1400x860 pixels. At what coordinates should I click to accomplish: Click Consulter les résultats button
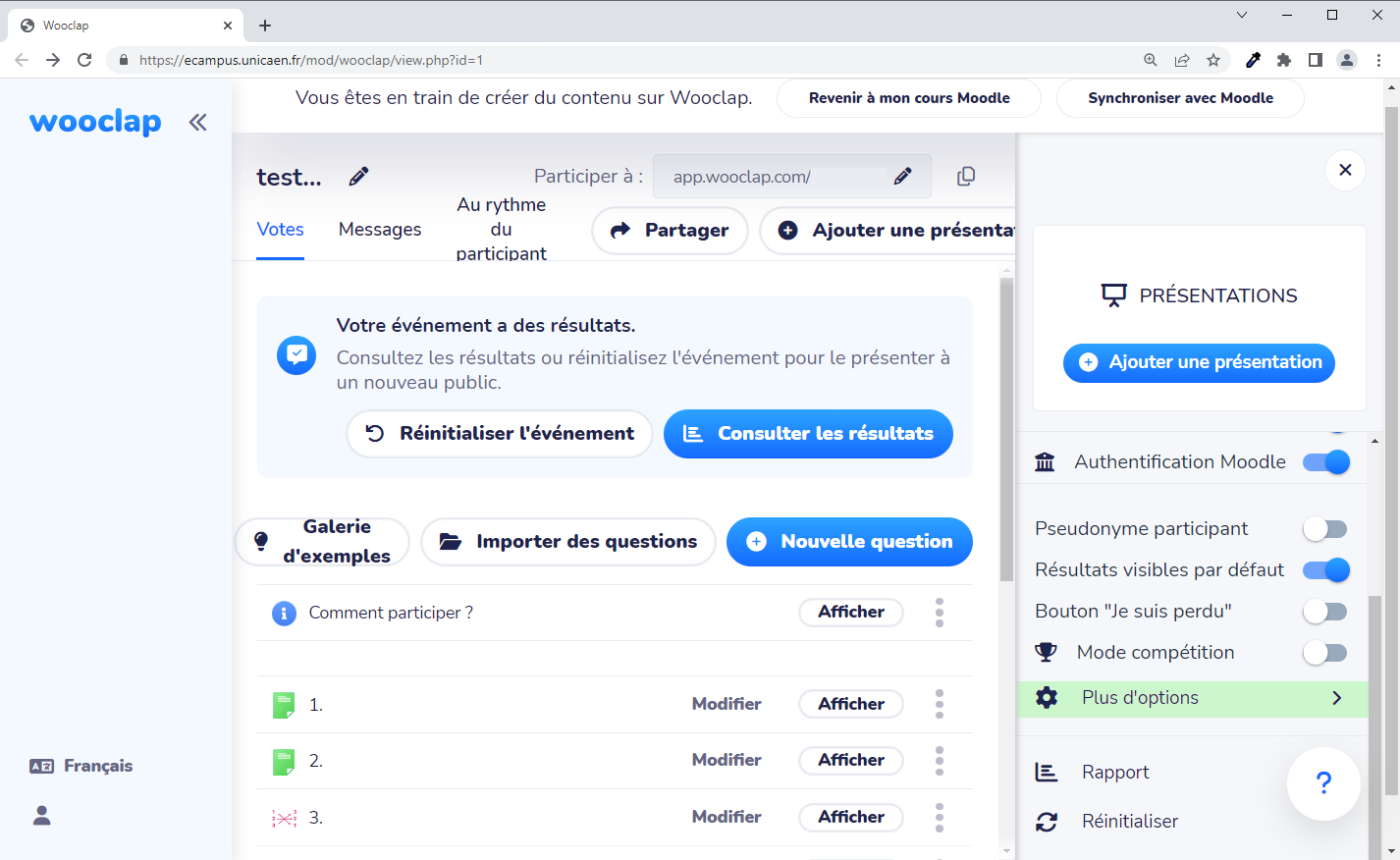coord(808,434)
